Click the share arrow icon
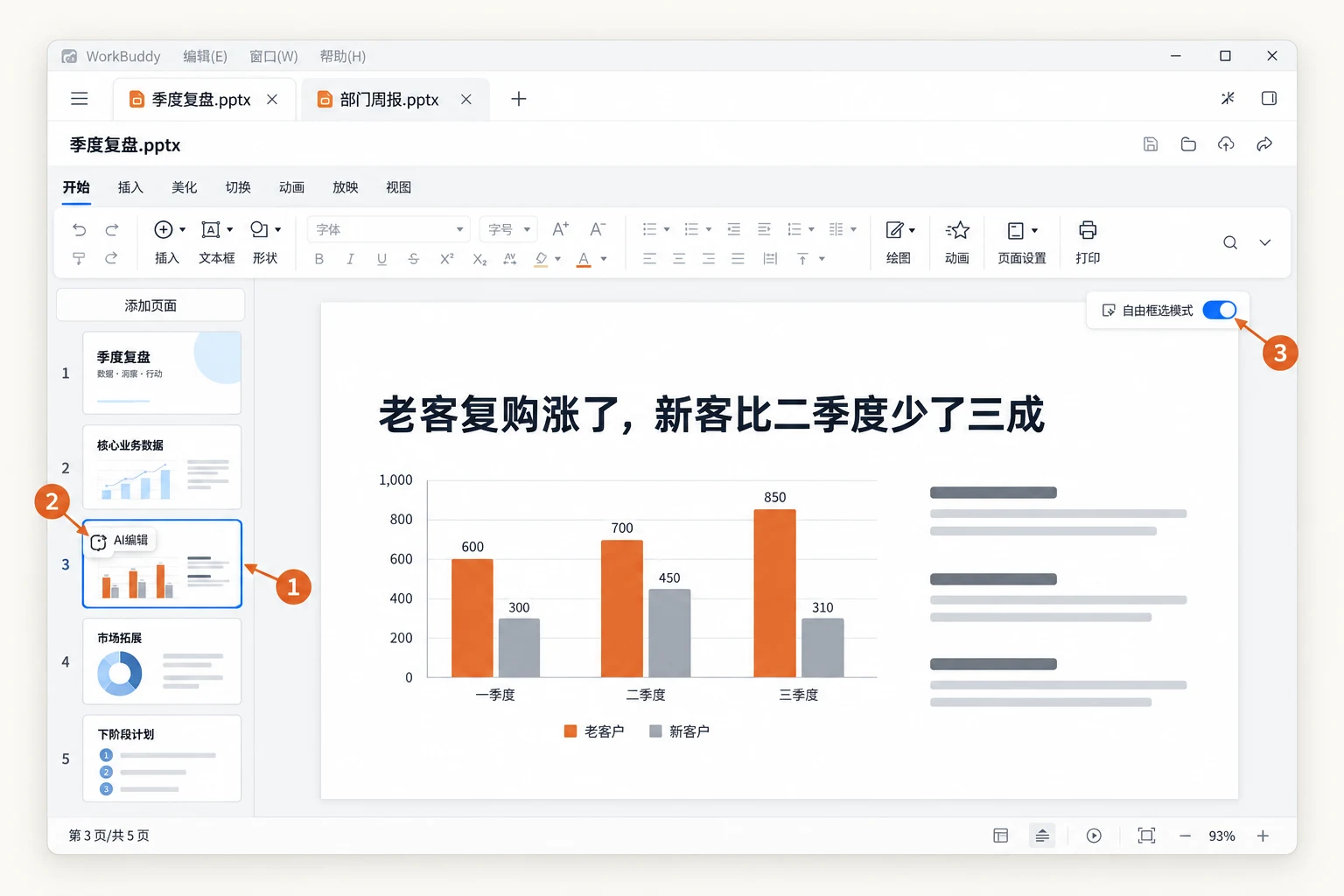The height and width of the screenshot is (896, 1344). (1264, 144)
